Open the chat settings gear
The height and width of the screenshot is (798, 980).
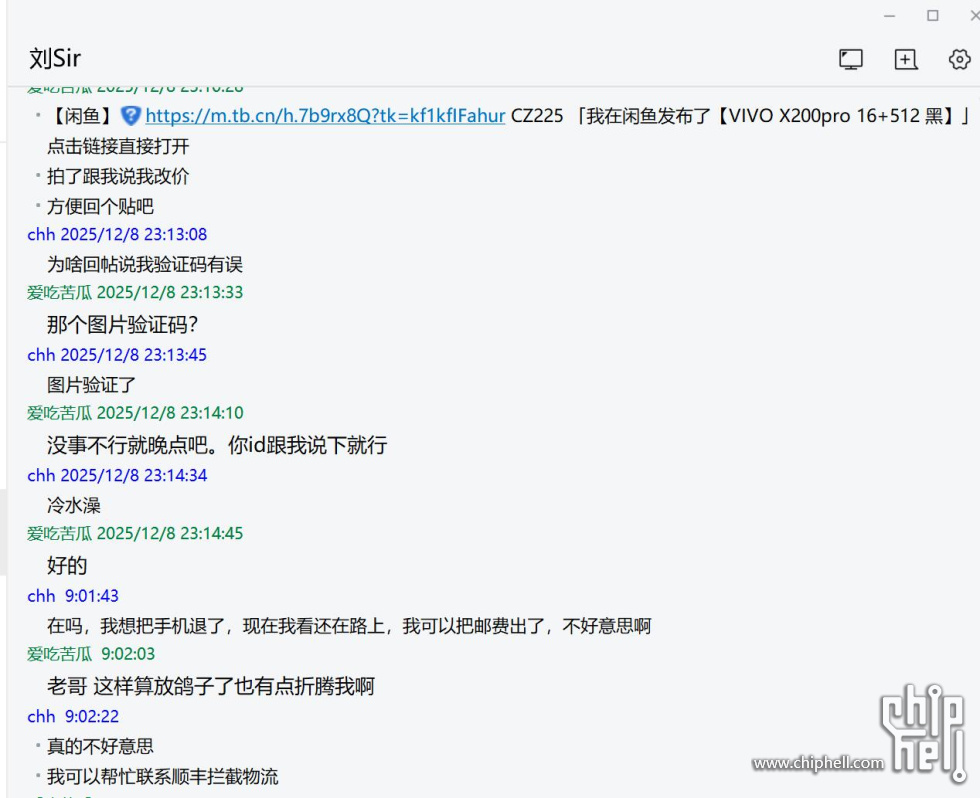[958, 59]
